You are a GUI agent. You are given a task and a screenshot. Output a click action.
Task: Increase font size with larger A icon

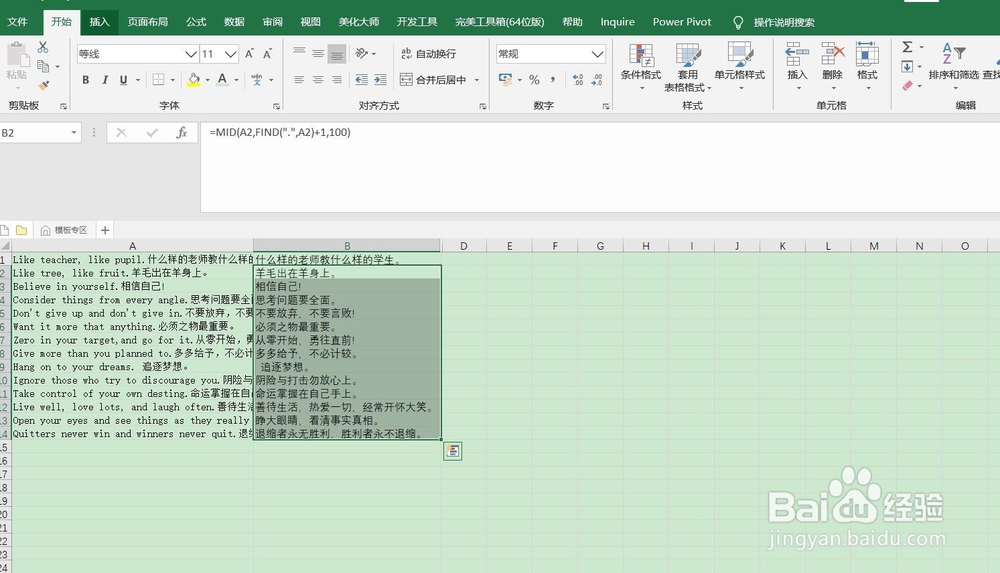249,54
